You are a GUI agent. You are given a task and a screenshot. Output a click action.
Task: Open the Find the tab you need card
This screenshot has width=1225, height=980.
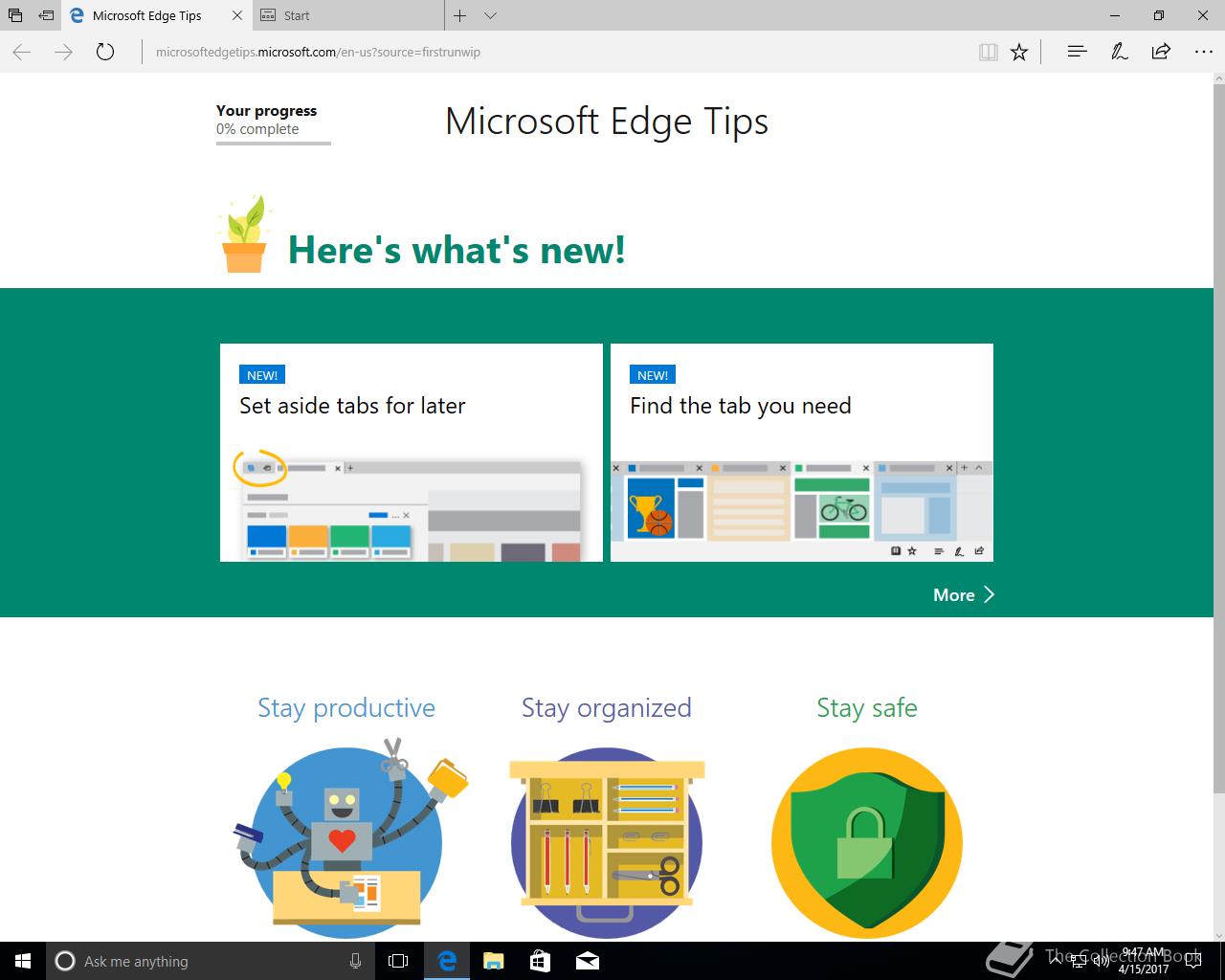pyautogui.click(x=802, y=453)
